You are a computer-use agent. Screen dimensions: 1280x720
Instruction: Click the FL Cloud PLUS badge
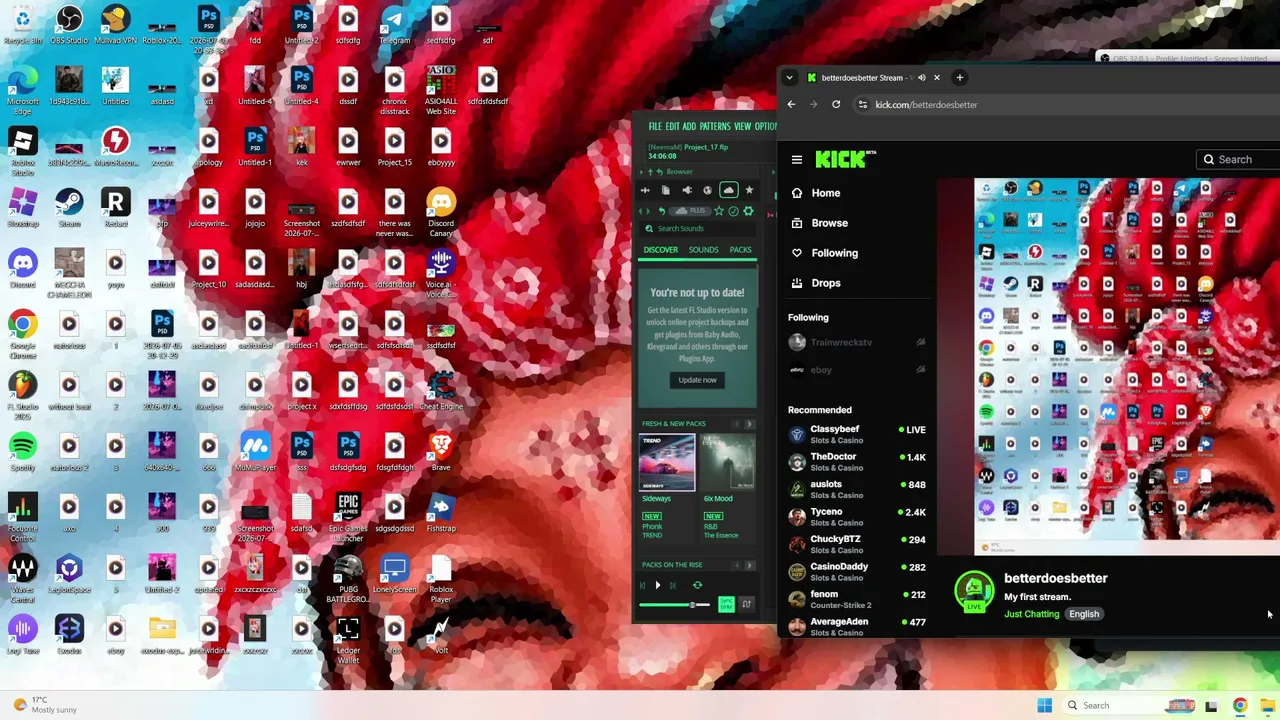[x=689, y=211]
